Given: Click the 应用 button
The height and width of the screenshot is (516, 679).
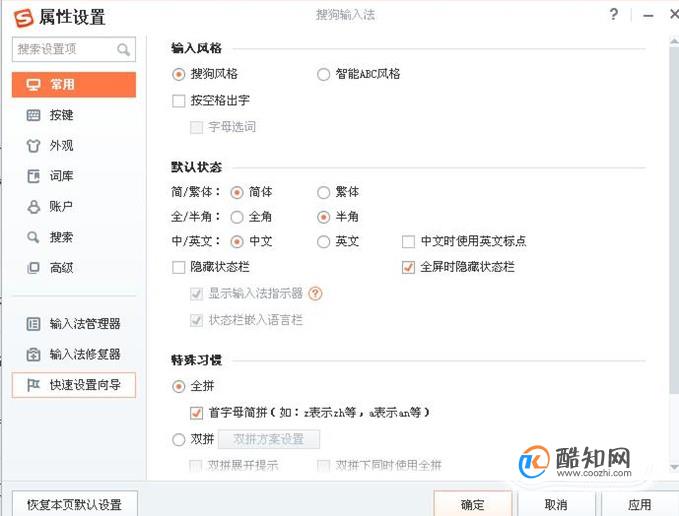Looking at the screenshot, I should pyautogui.click(x=640, y=504).
